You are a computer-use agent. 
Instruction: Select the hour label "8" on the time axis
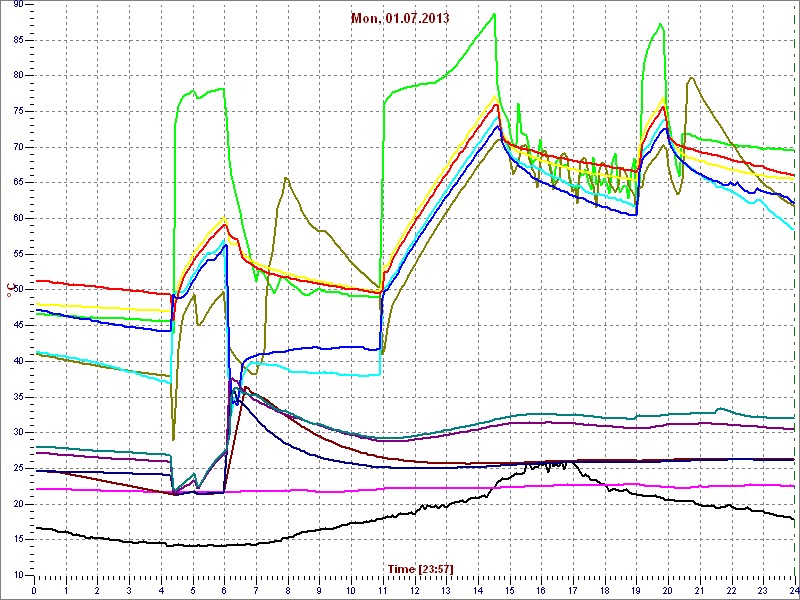287,588
